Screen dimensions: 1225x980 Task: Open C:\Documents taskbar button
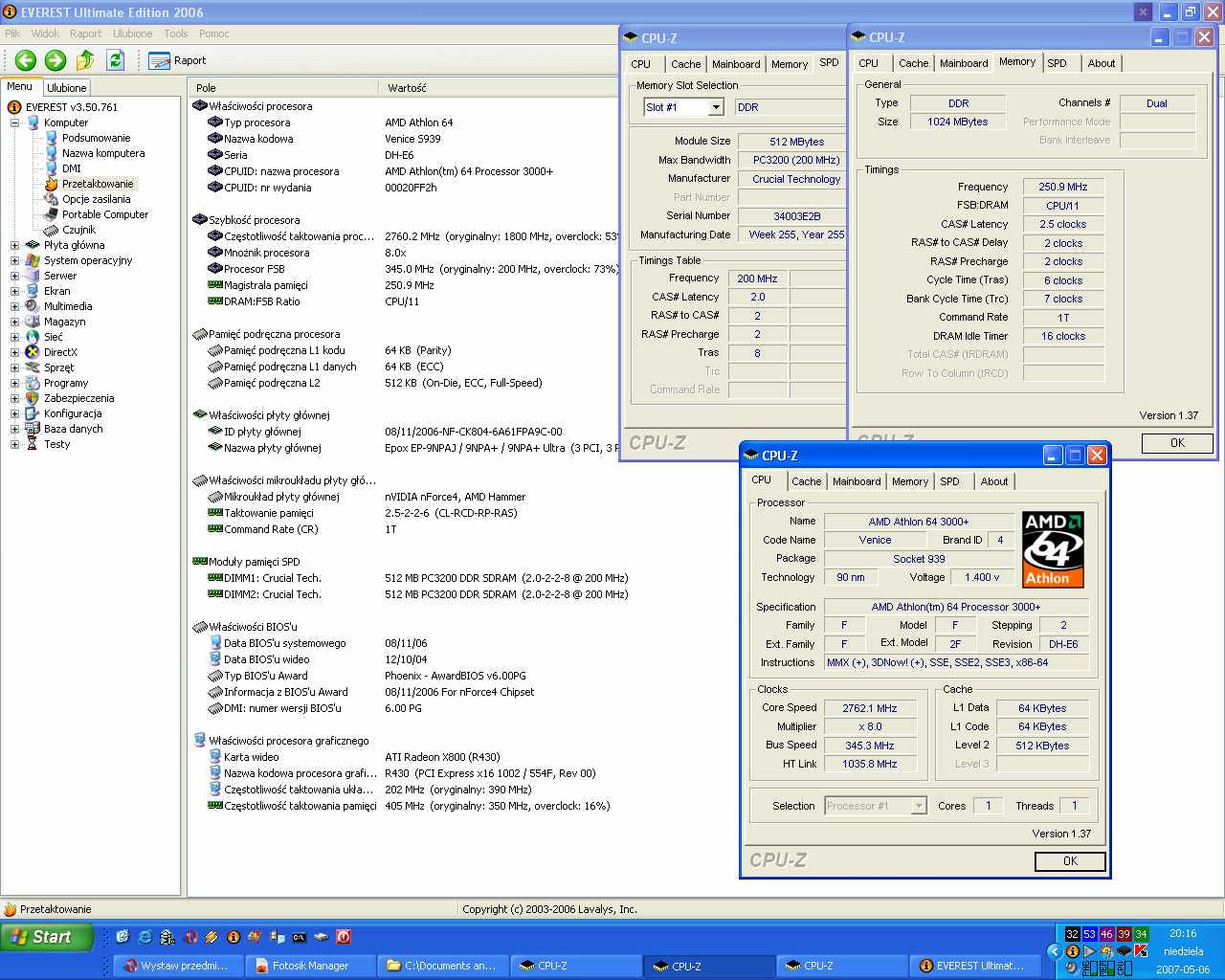[442, 966]
